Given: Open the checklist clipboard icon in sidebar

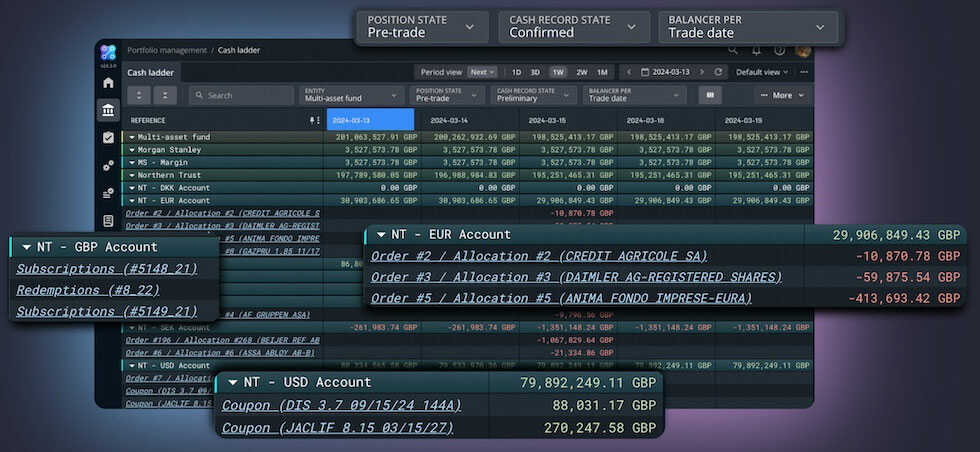Looking at the screenshot, I should [x=108, y=138].
